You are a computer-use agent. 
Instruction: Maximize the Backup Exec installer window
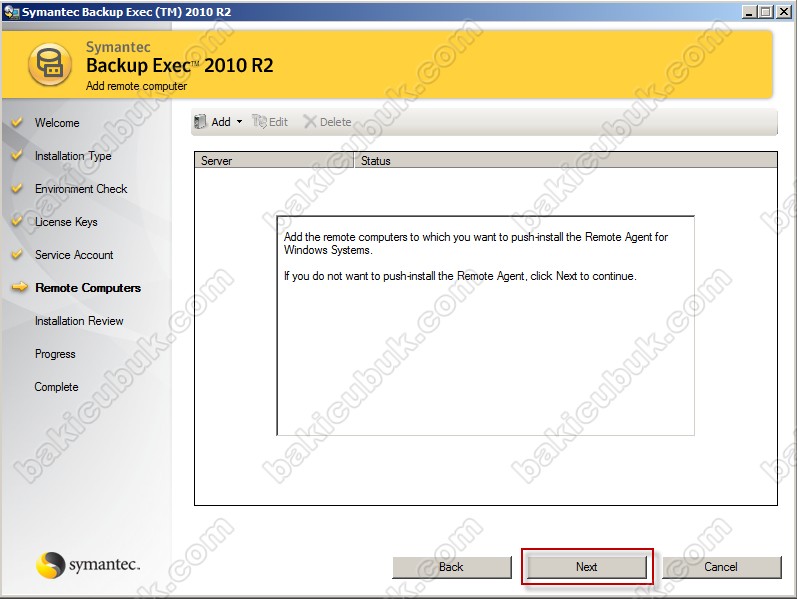[x=766, y=12]
